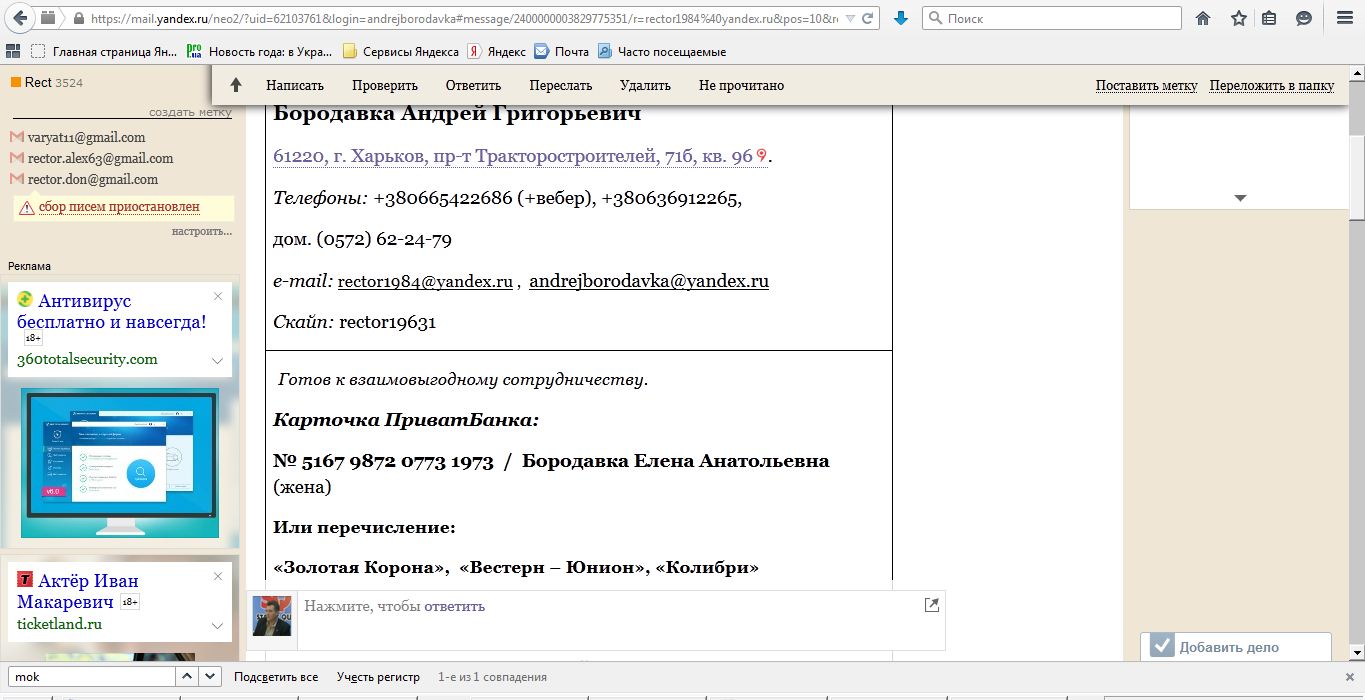The height and width of the screenshot is (700, 1365).
Task: Expand the ticketland.ru ad chevron
Action: (217, 626)
